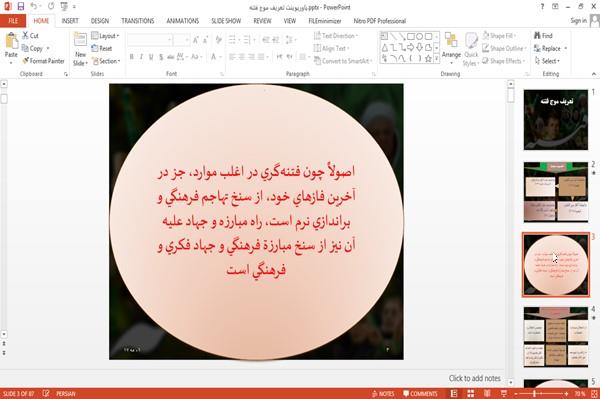Increase font size button
Viewport: 600px width, 399px height.
click(x=196, y=39)
